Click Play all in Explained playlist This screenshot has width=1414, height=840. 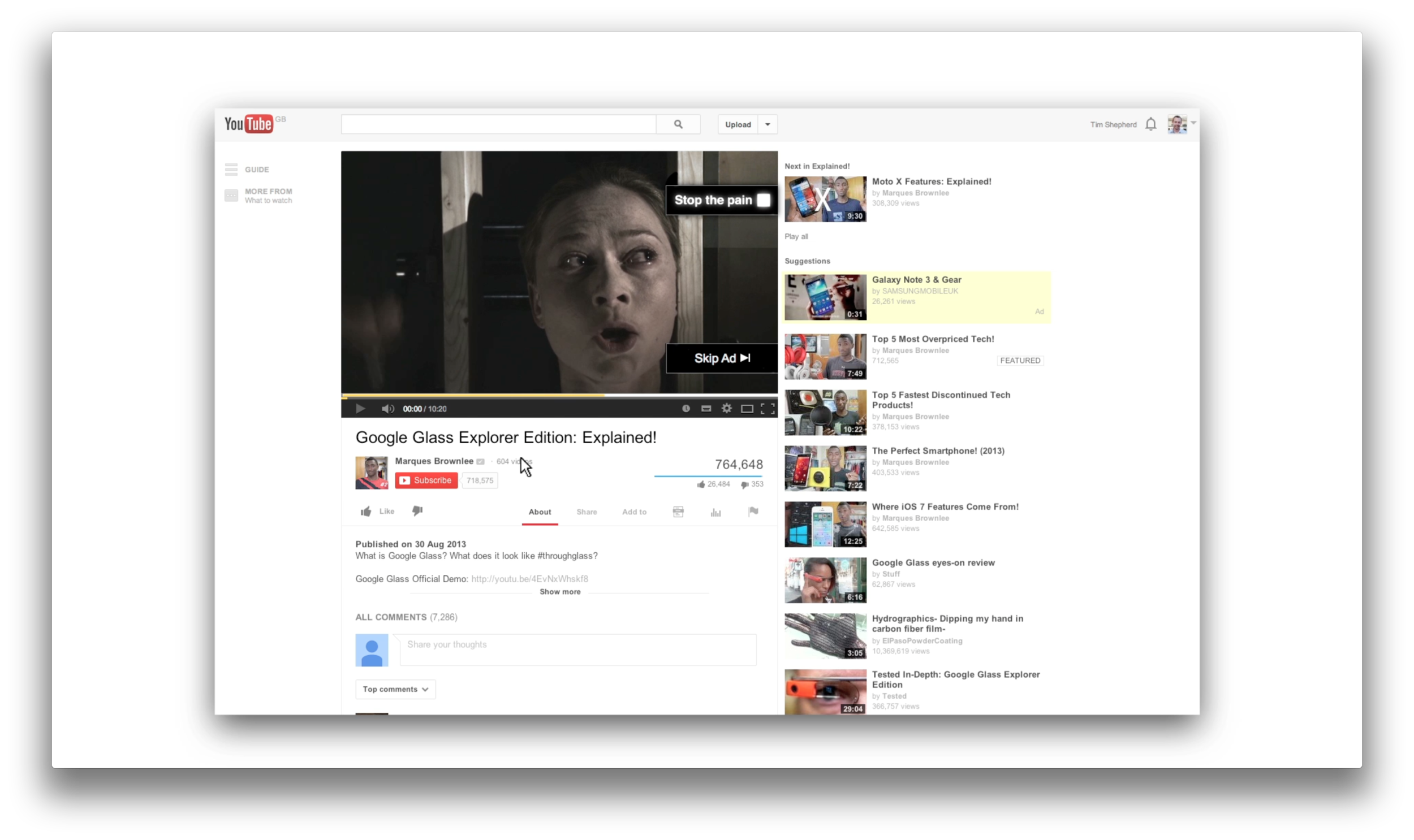796,237
